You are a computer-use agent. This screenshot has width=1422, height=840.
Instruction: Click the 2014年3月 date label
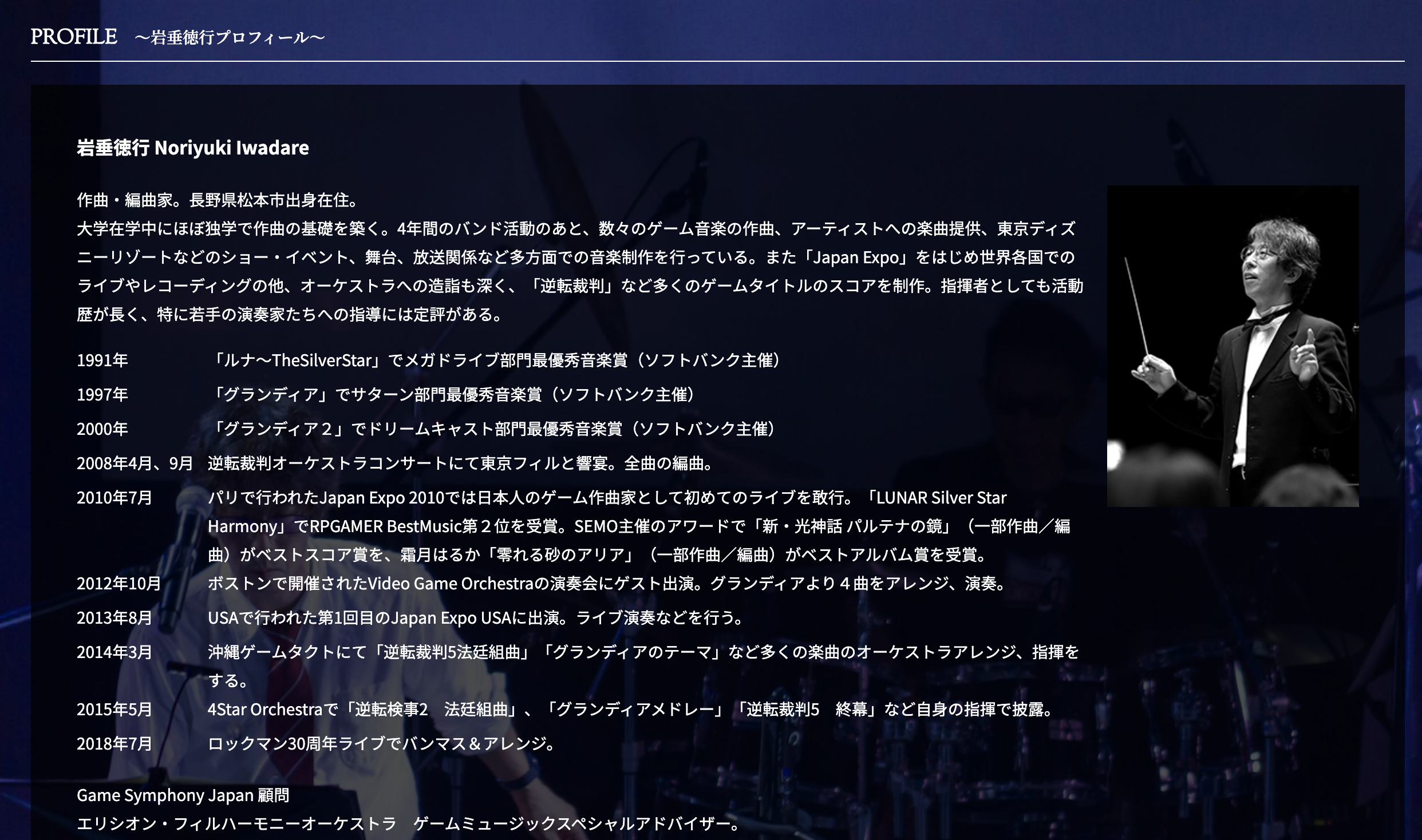[x=114, y=652]
